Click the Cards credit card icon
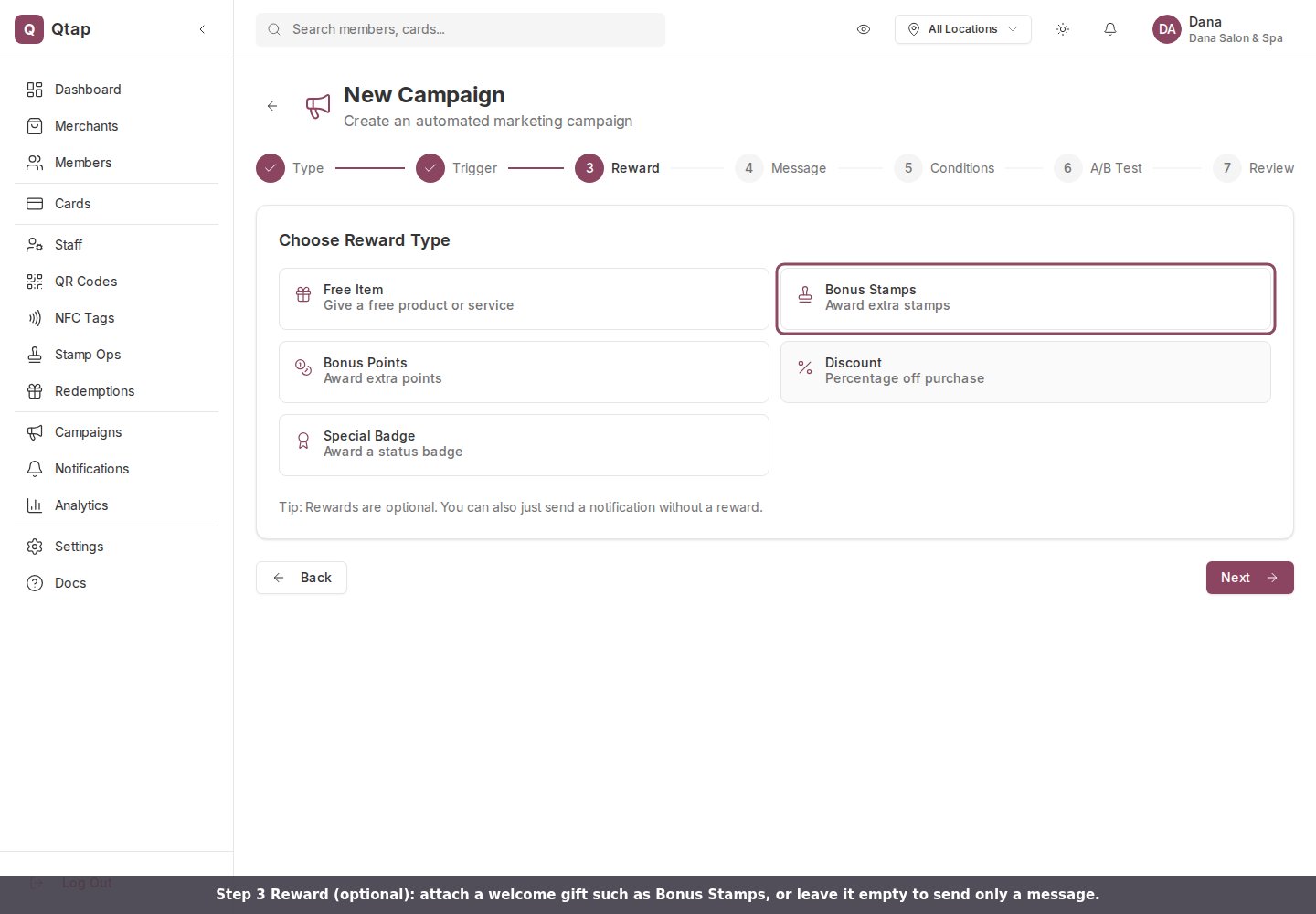The image size is (1316, 914). pos(35,204)
